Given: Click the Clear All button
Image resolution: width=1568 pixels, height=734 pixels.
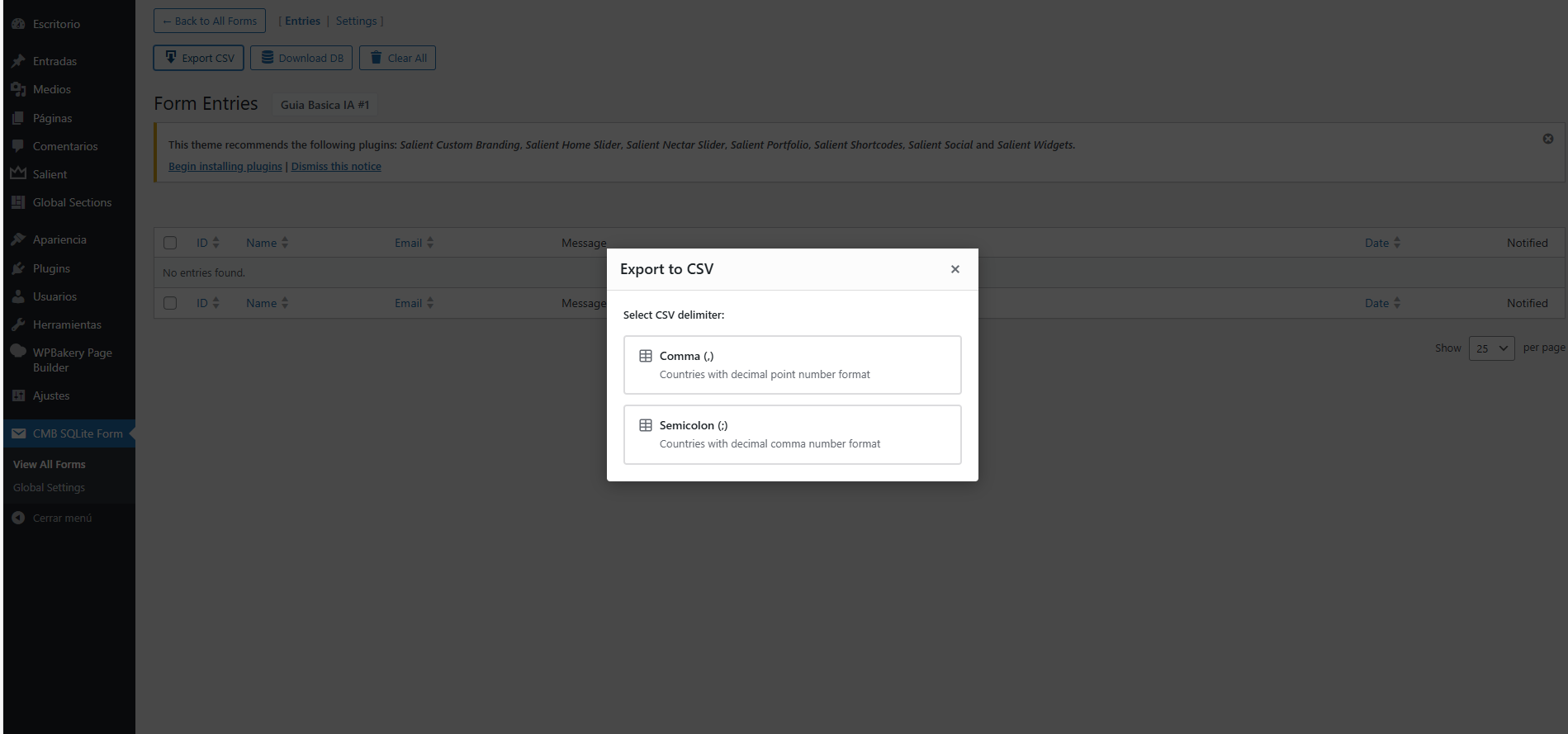Looking at the screenshot, I should (x=397, y=58).
